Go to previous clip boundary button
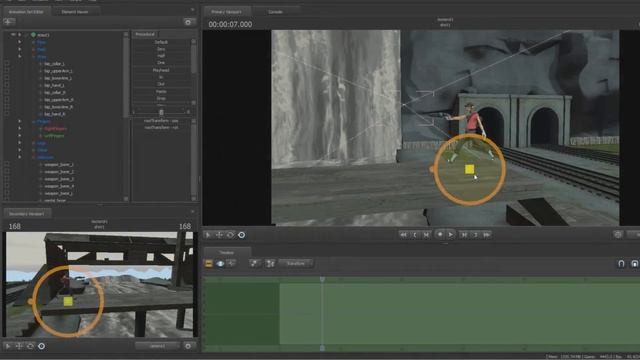 [x=415, y=235]
